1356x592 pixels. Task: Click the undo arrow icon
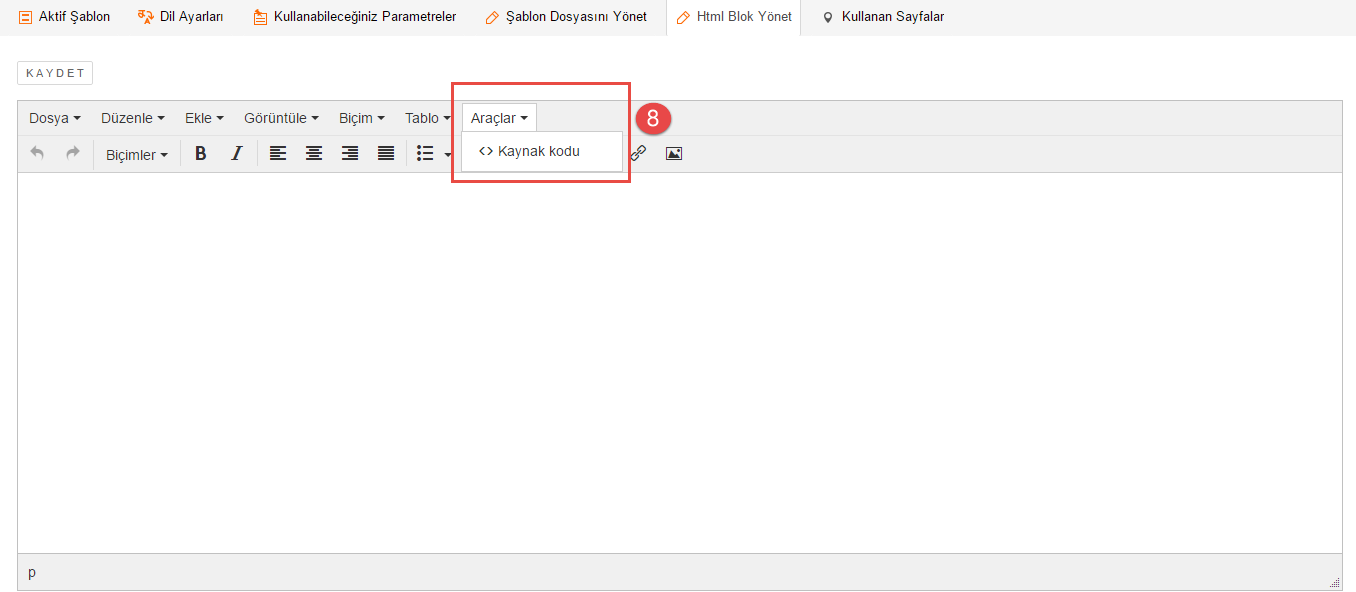click(37, 153)
